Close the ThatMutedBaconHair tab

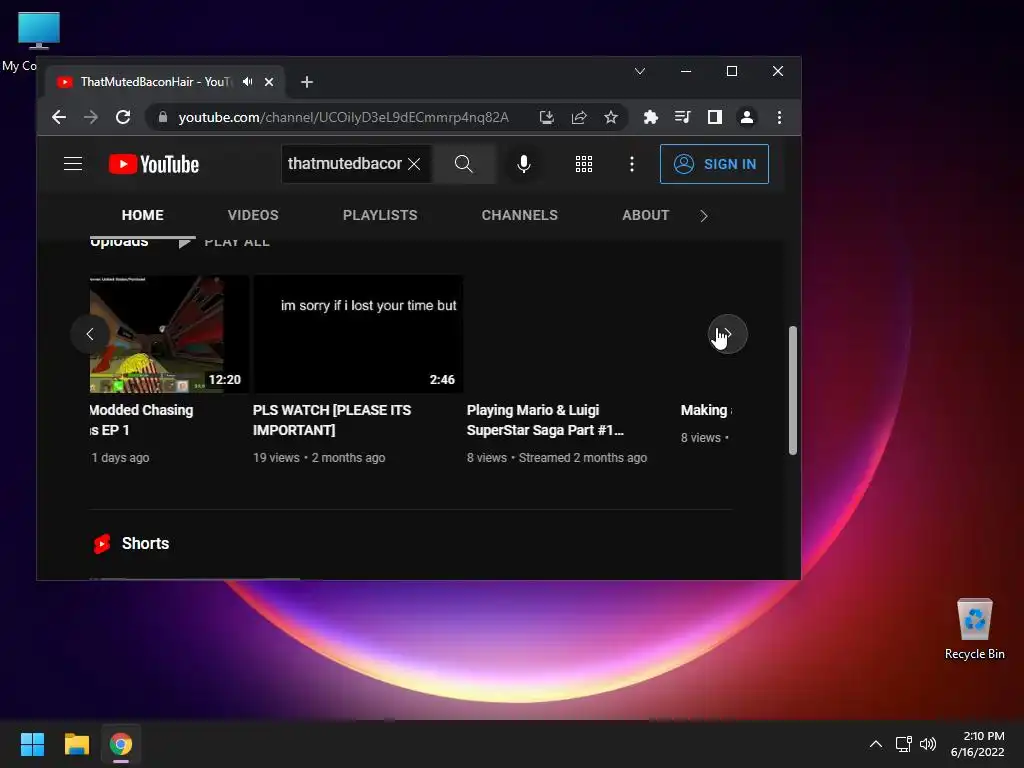(269, 82)
